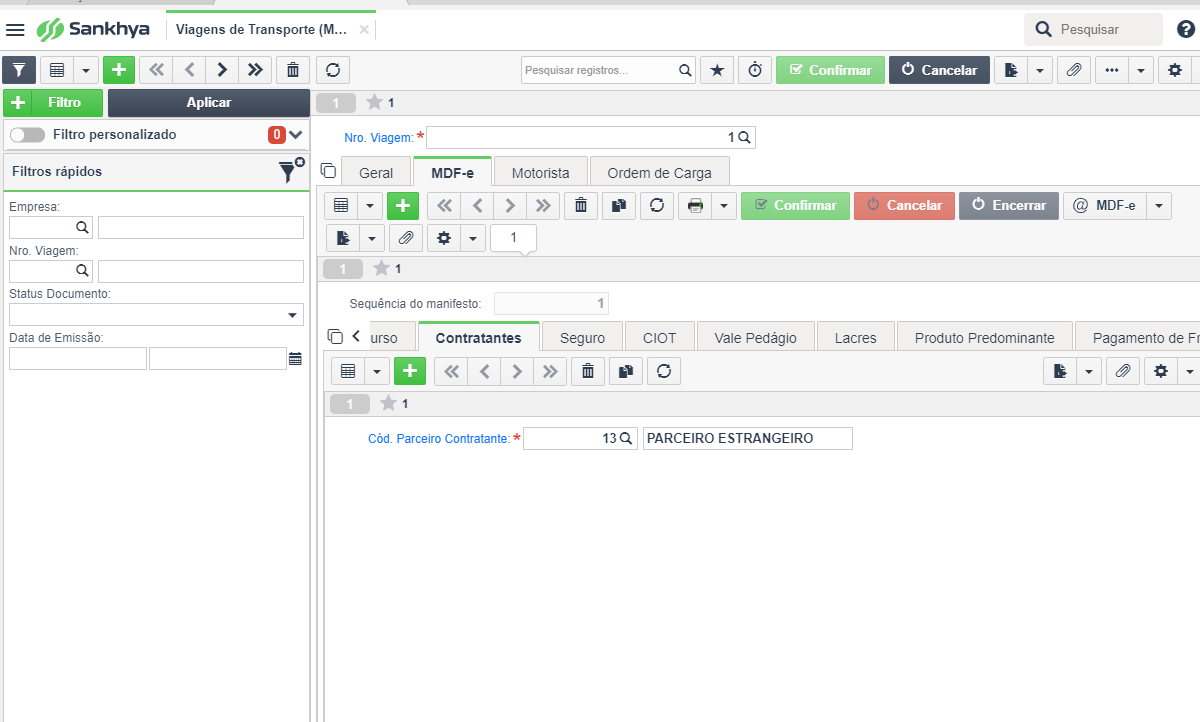
Task: Expand the custom filter count chevron
Action: tap(296, 134)
